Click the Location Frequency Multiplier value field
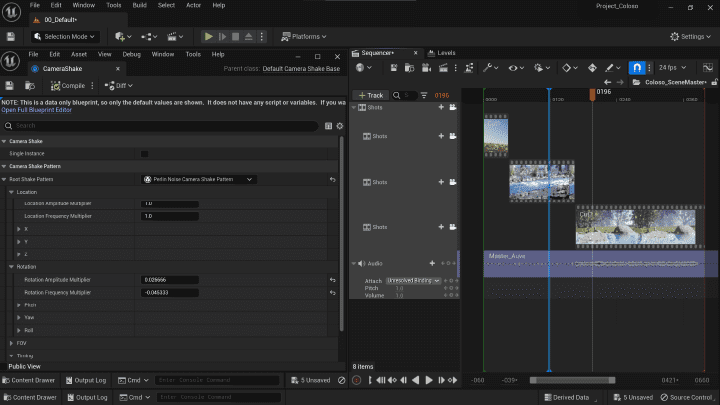Viewport: 720px width, 405px height. 169,216
